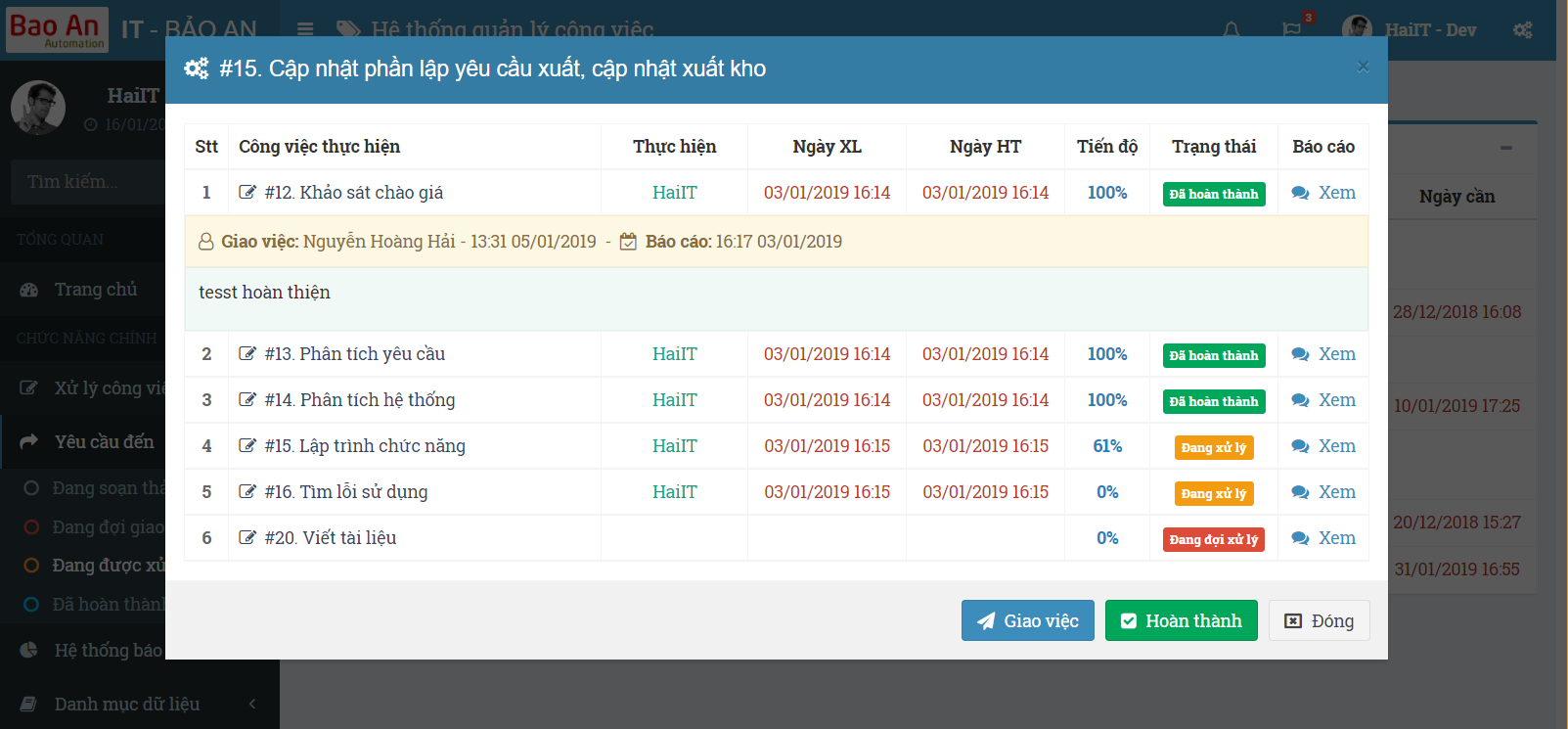The height and width of the screenshot is (729, 1568).
Task: Click edit icon beside #15 Lập trình chức năng
Action: [247, 446]
